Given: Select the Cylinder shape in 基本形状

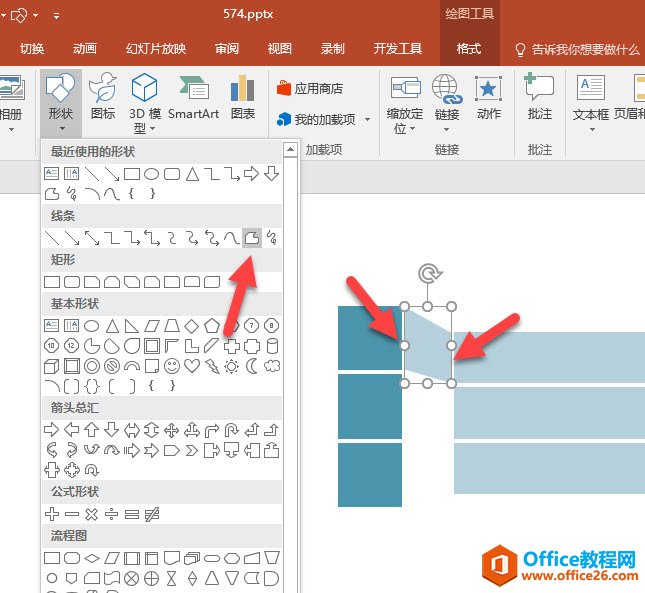Looking at the screenshot, I should tap(272, 346).
